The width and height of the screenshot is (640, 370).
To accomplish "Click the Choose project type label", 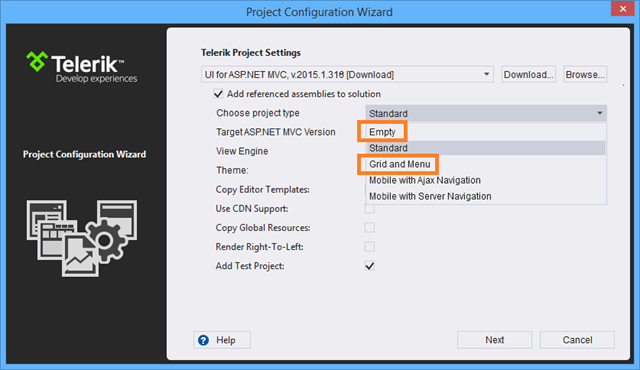I will [258, 113].
